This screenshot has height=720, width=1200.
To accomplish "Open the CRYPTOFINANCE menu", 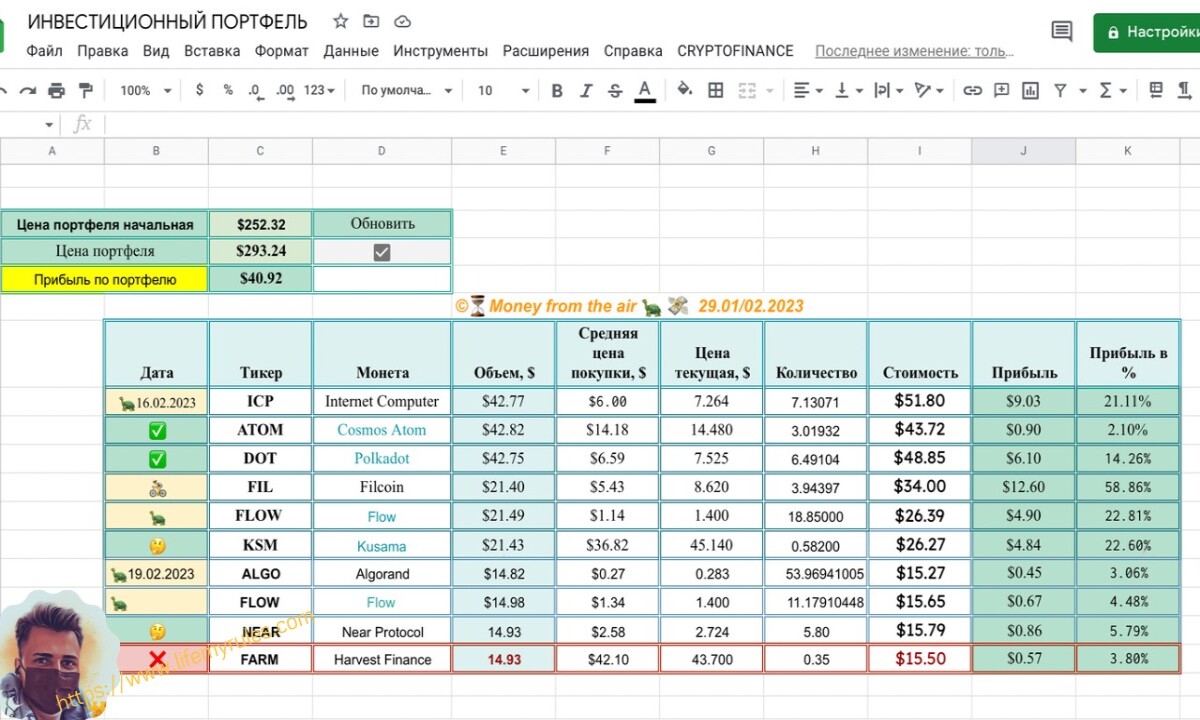I will click(x=735, y=51).
